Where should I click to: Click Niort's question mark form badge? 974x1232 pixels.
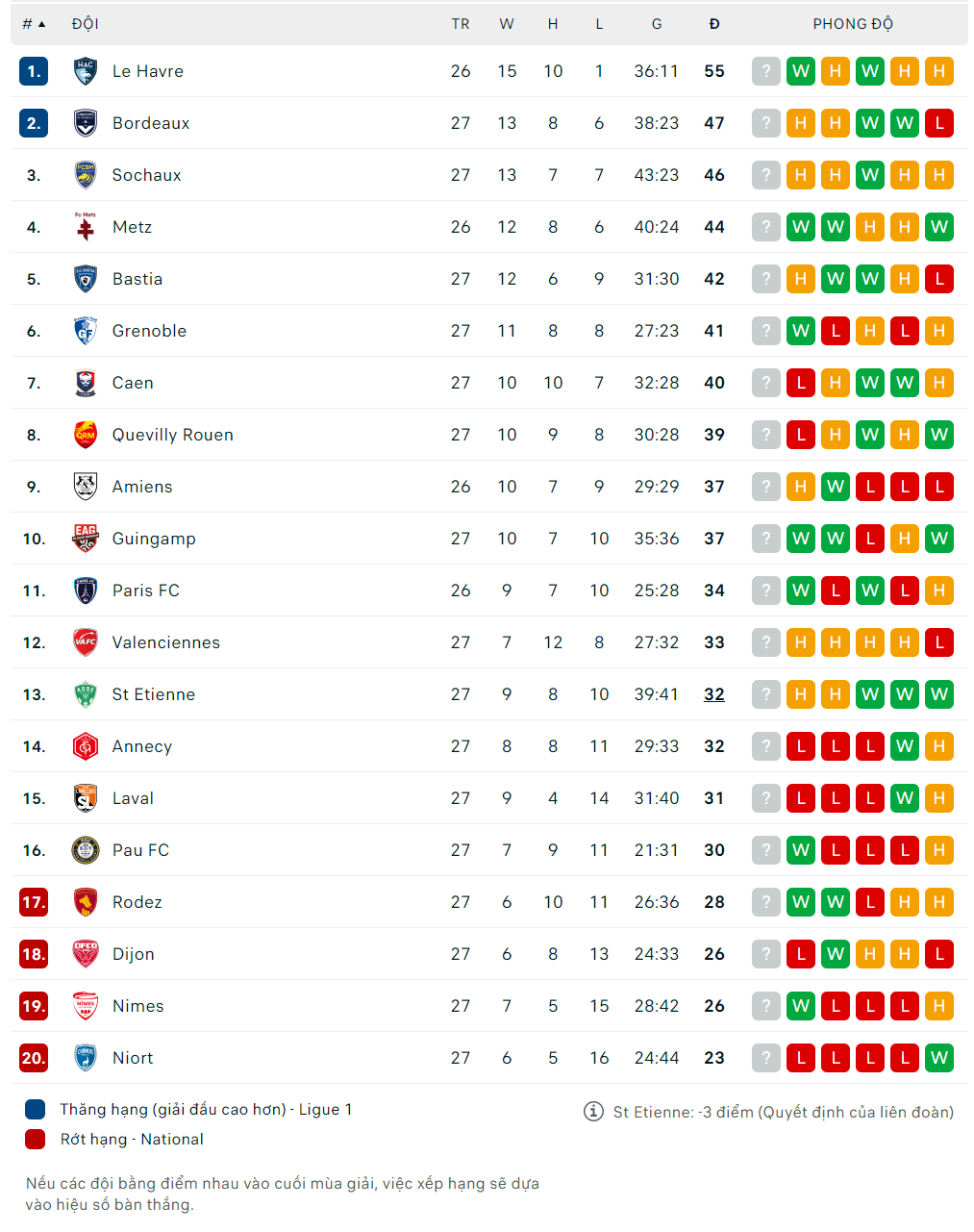765,1058
